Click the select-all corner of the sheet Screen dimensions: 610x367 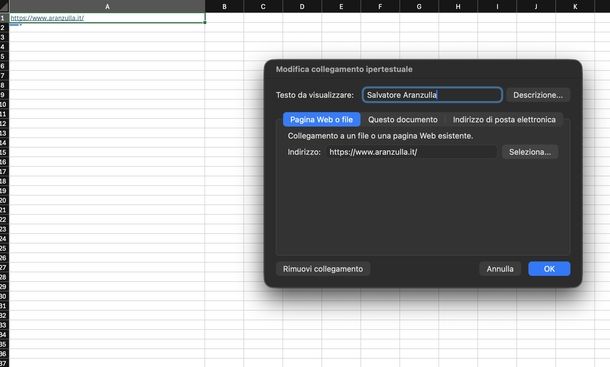click(x=4, y=6)
